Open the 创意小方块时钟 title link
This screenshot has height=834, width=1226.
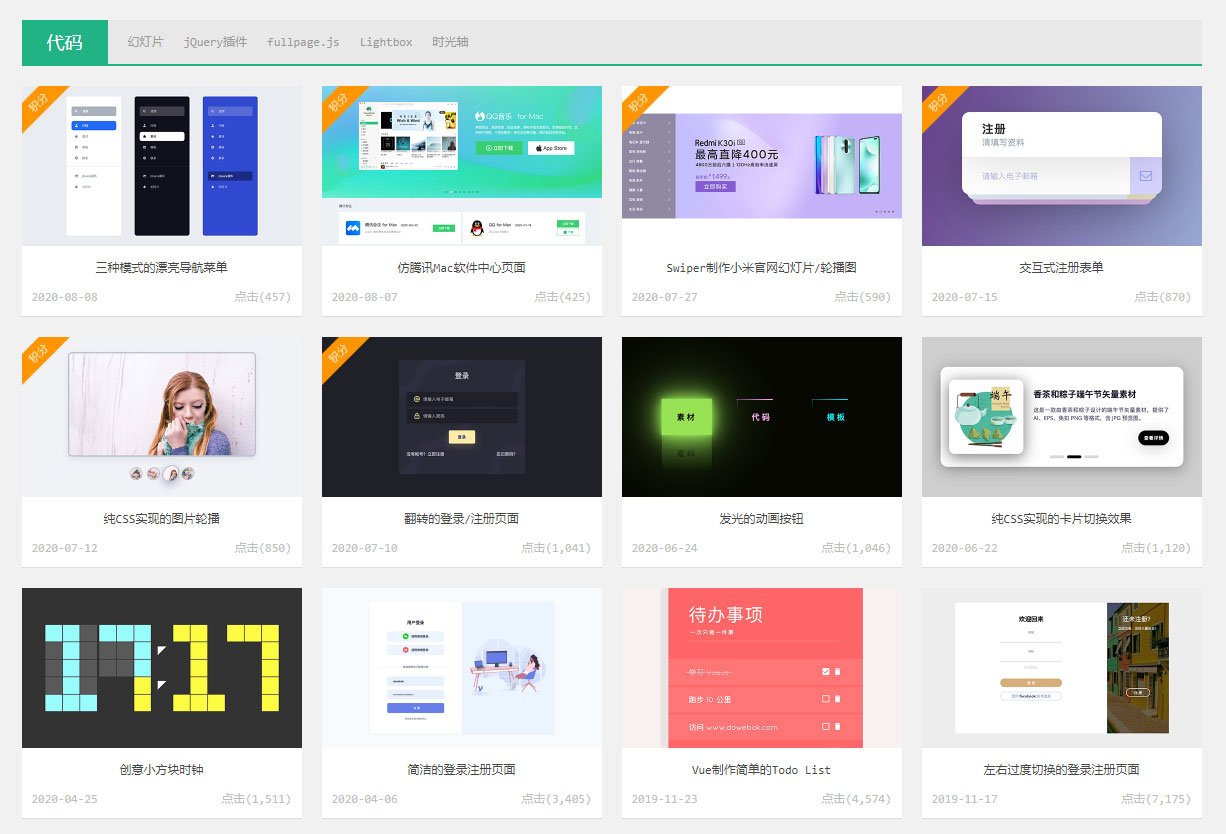pos(162,769)
